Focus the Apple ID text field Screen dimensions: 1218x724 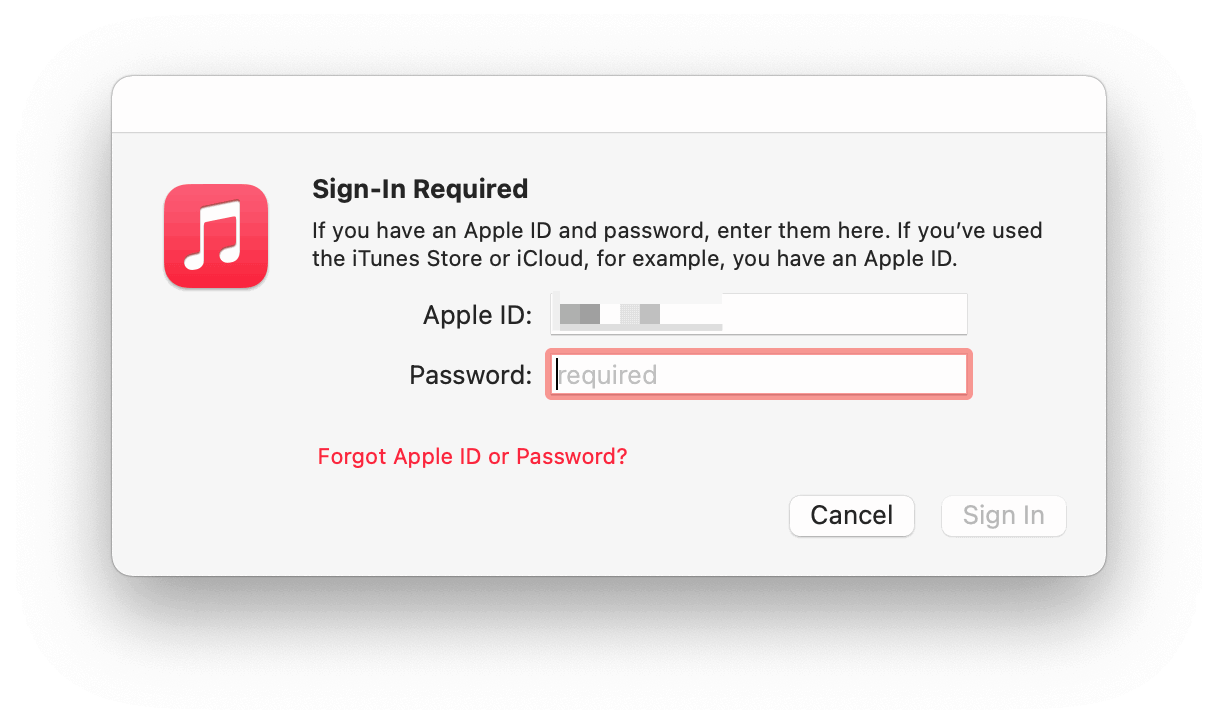pyautogui.click(x=758, y=314)
